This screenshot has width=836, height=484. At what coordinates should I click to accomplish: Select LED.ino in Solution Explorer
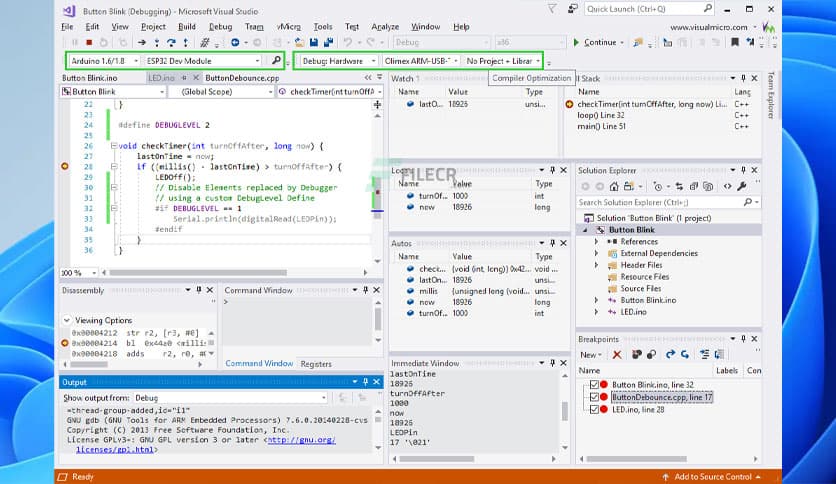point(633,312)
